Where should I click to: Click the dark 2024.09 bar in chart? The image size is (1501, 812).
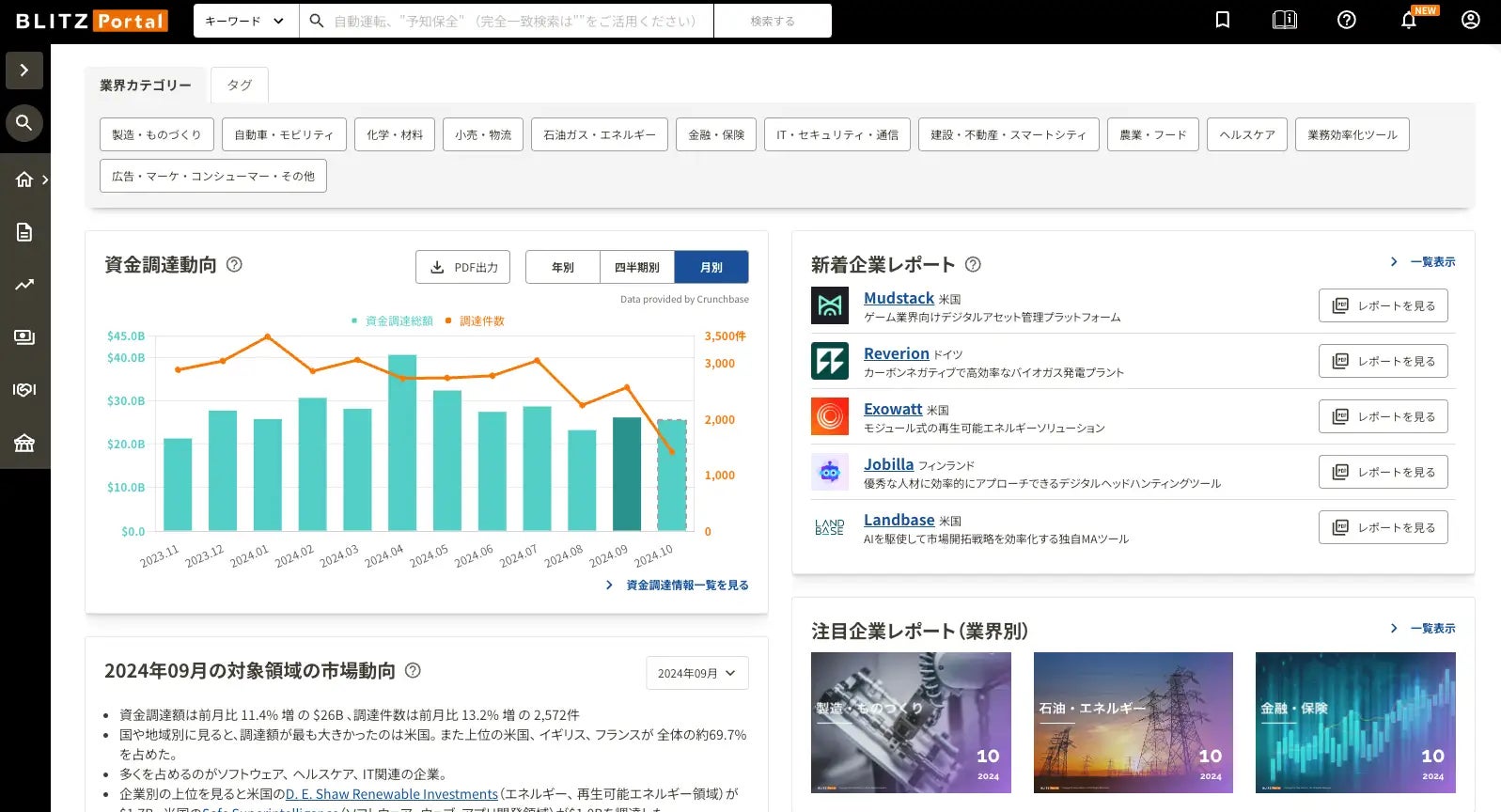(627, 475)
